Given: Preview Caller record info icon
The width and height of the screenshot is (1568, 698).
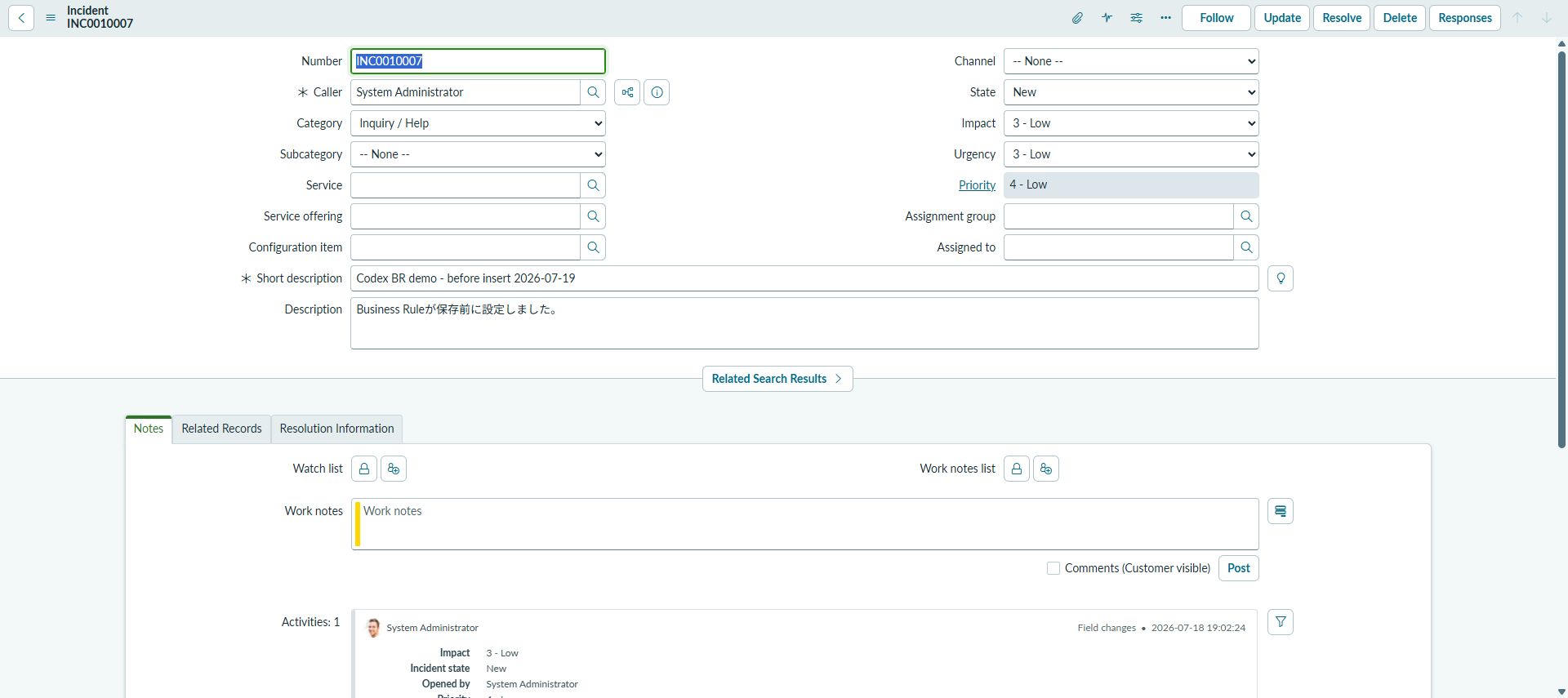Looking at the screenshot, I should [657, 92].
